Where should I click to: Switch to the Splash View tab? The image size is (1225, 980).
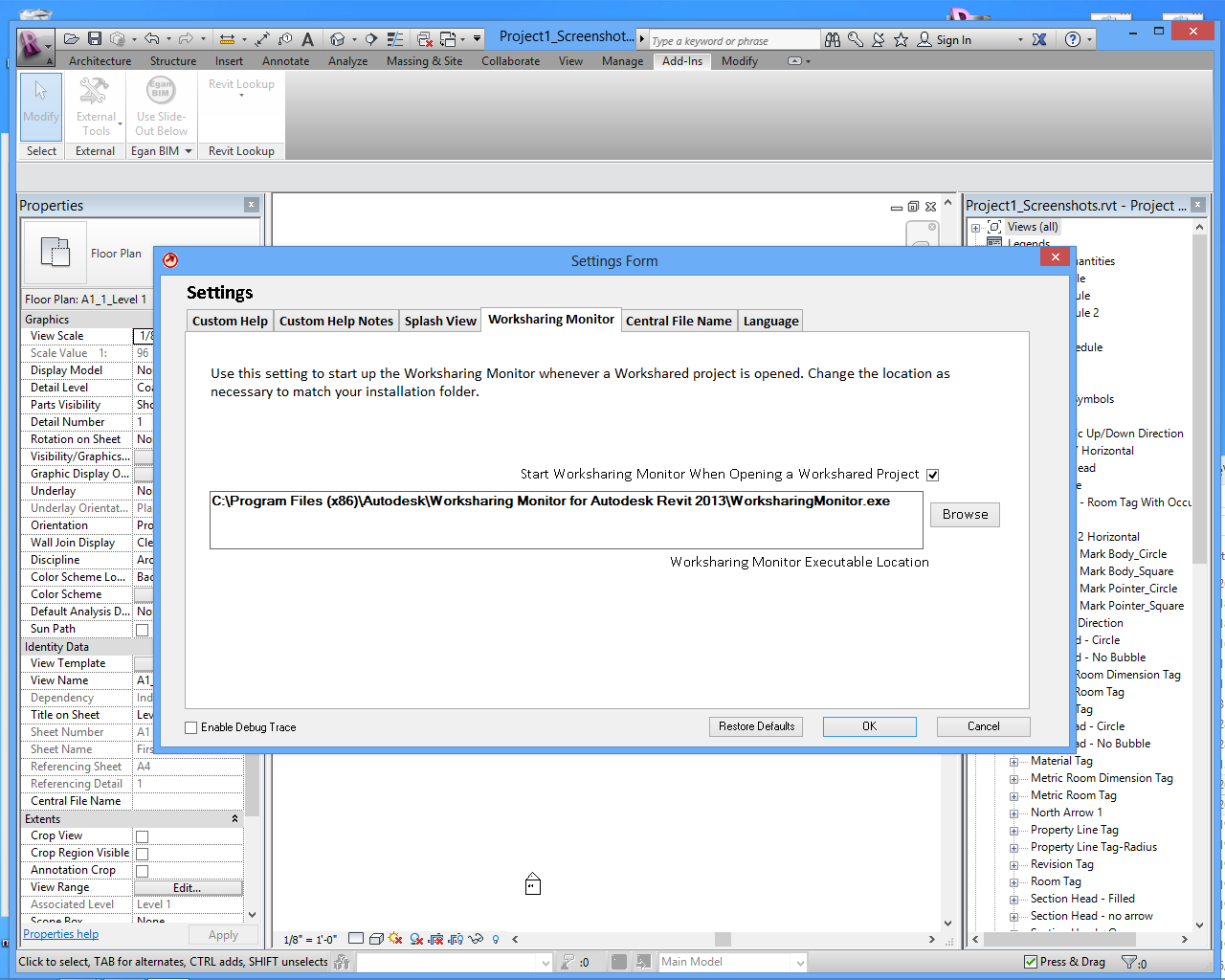[x=440, y=321]
